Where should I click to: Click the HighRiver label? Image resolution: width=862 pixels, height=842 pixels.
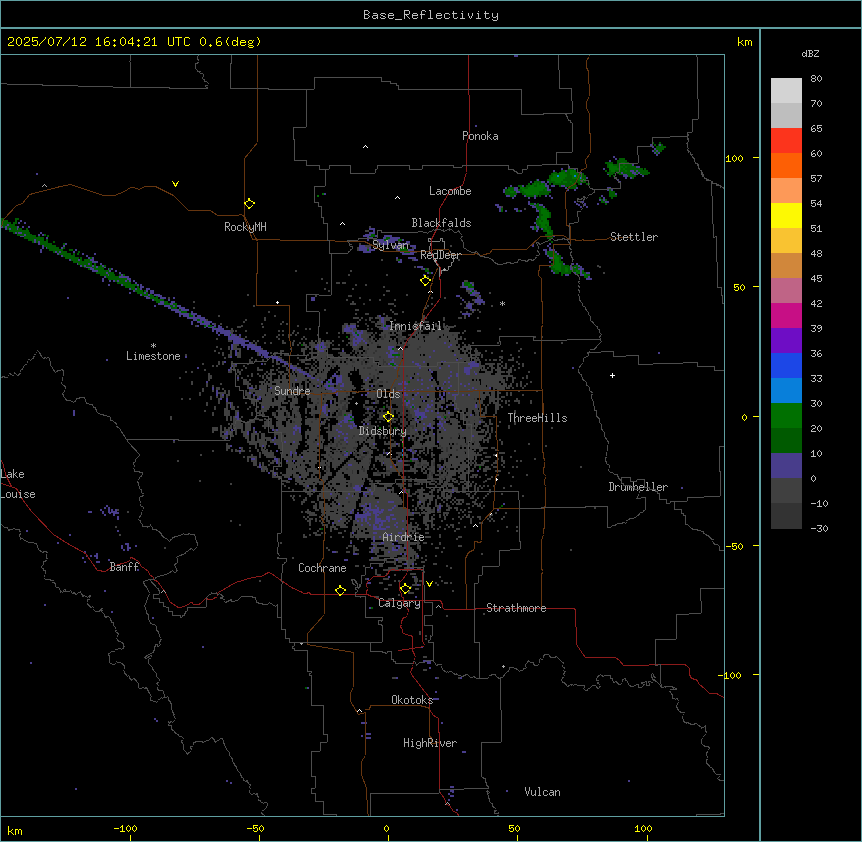(x=430, y=743)
